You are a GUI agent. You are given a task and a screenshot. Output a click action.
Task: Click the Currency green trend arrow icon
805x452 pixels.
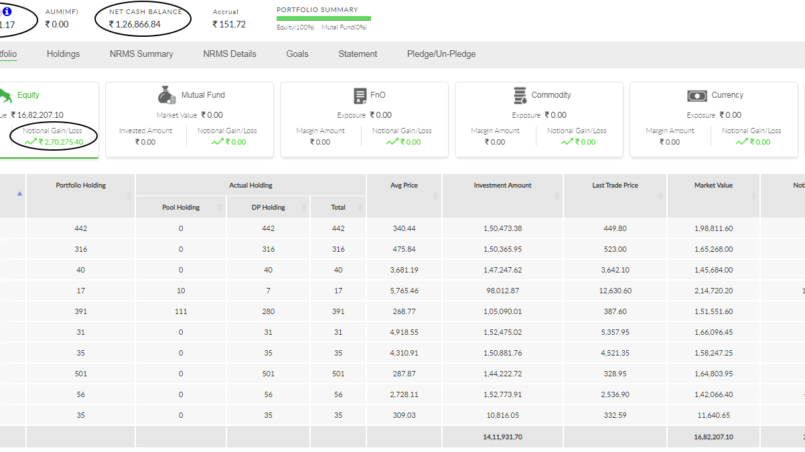(x=741, y=142)
